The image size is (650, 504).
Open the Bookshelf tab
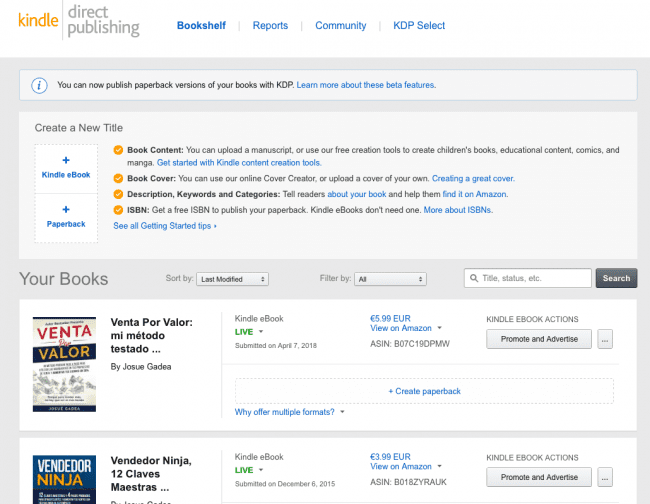coord(201,26)
